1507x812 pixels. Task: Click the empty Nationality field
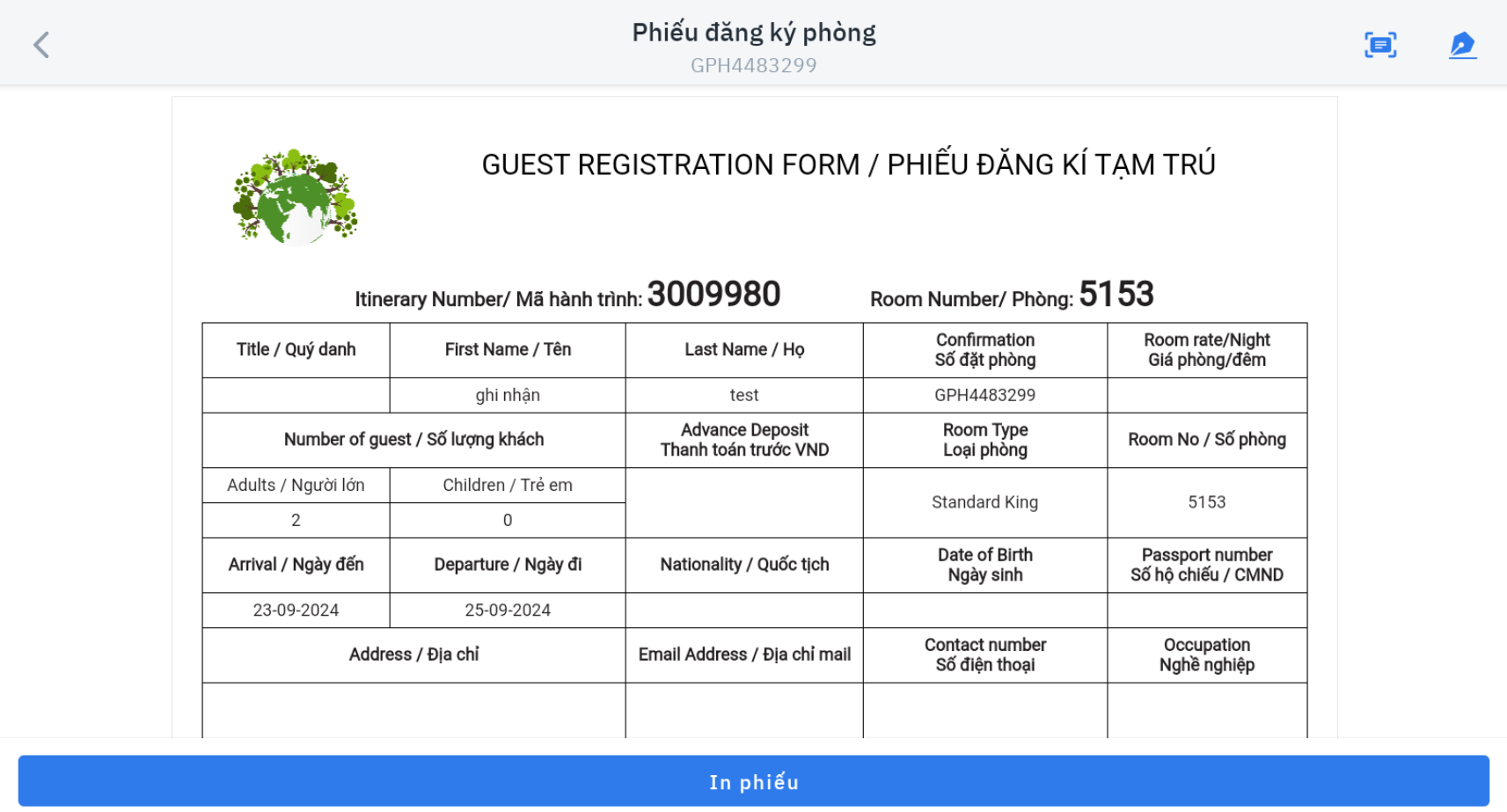pos(744,611)
